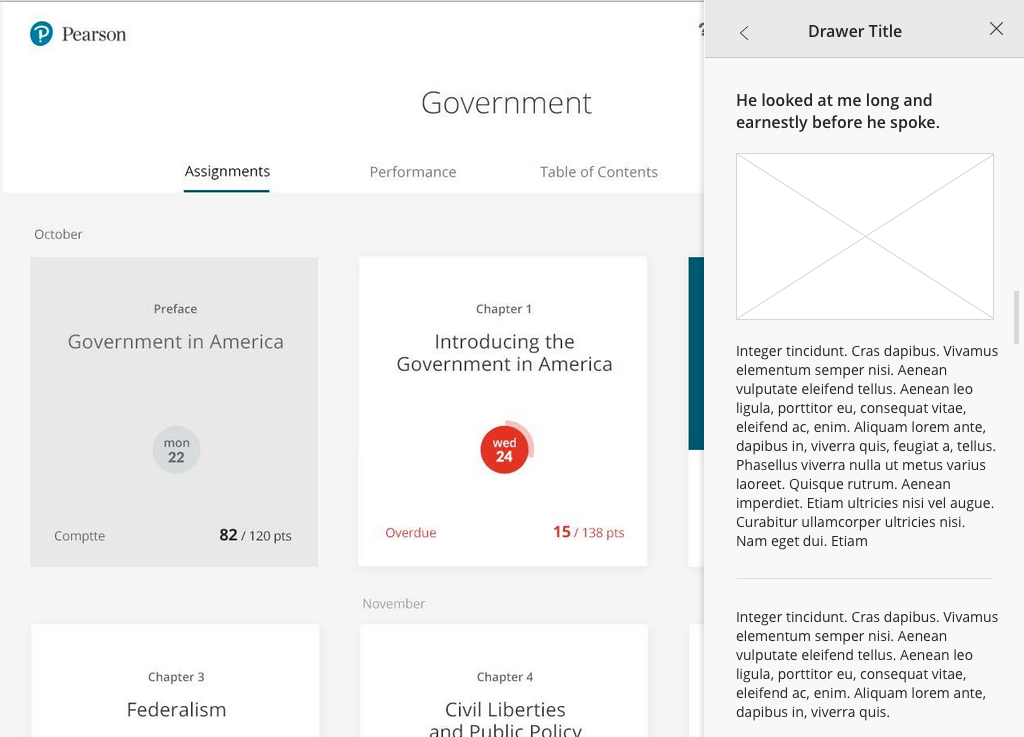Viewport: 1024px width, 737px height.
Task: Open the Performance tab
Action: pos(412,172)
